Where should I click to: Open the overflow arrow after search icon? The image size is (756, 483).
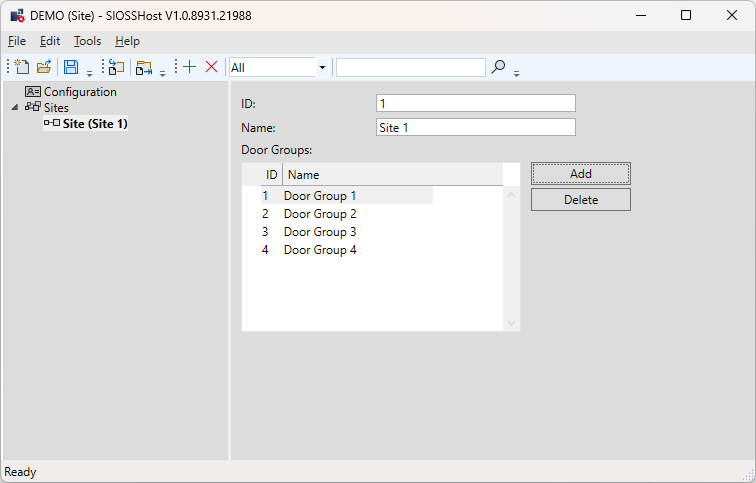click(x=516, y=72)
